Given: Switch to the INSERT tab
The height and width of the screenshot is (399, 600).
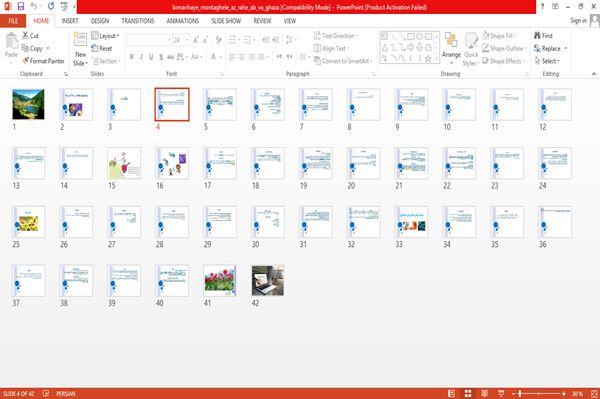Looking at the screenshot, I should pos(70,21).
